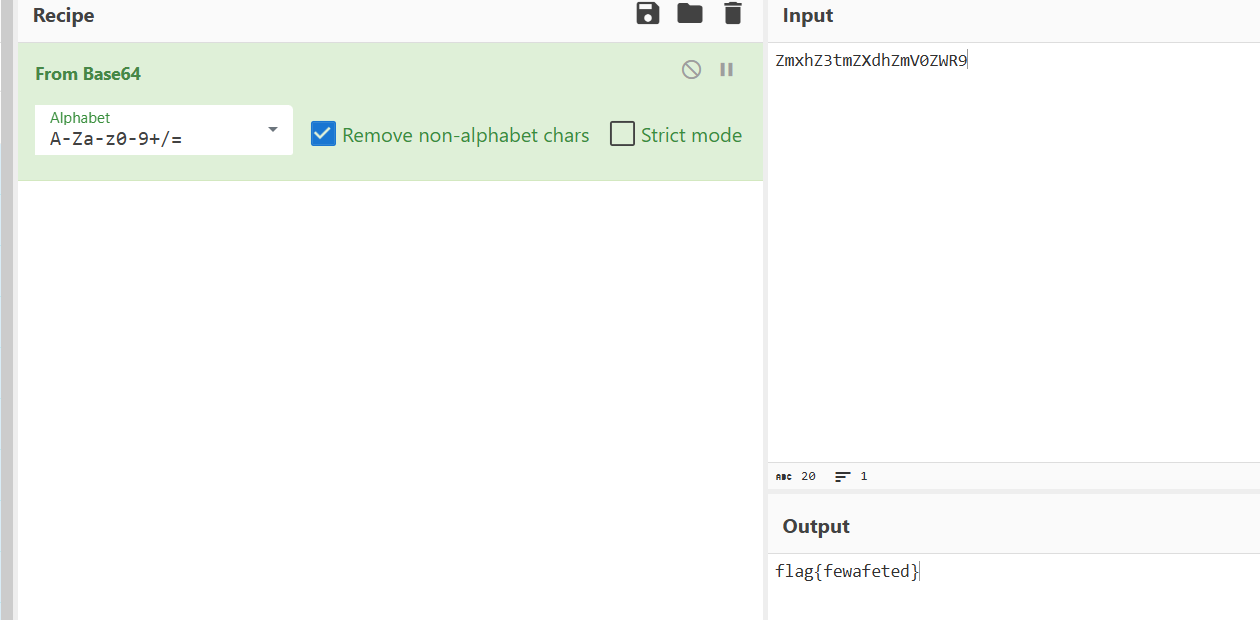Select the From Base64 operation title
The image size is (1260, 620).
(x=88, y=74)
